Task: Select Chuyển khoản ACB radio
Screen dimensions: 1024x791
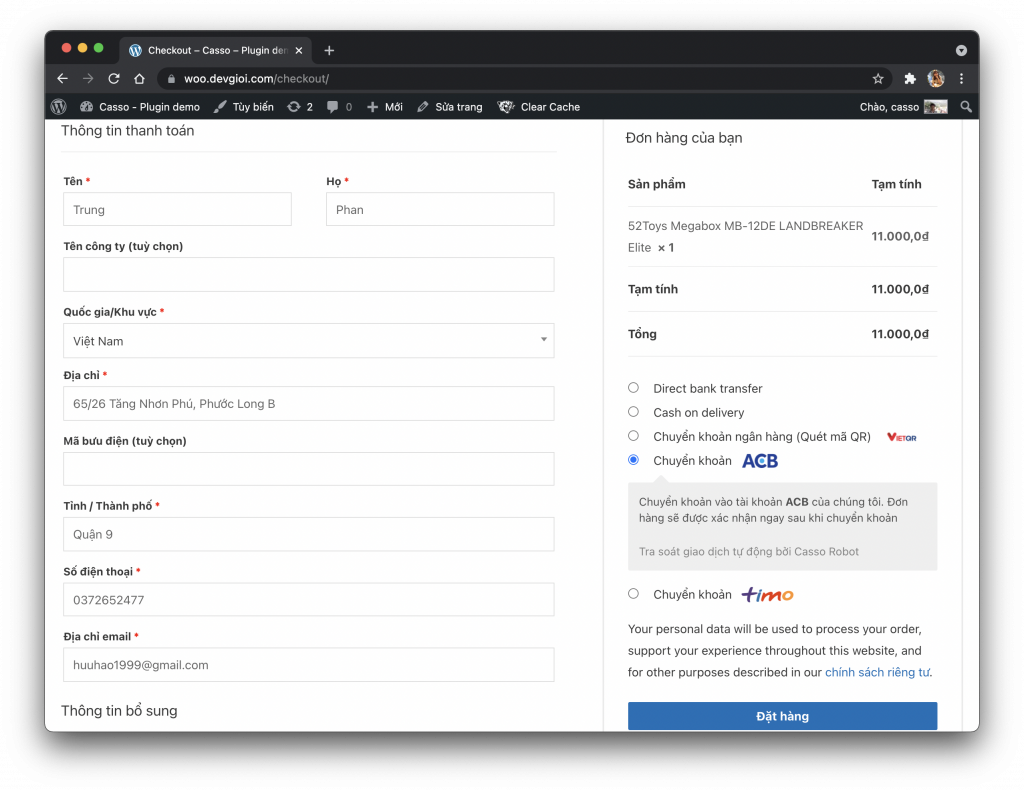Action: (633, 460)
